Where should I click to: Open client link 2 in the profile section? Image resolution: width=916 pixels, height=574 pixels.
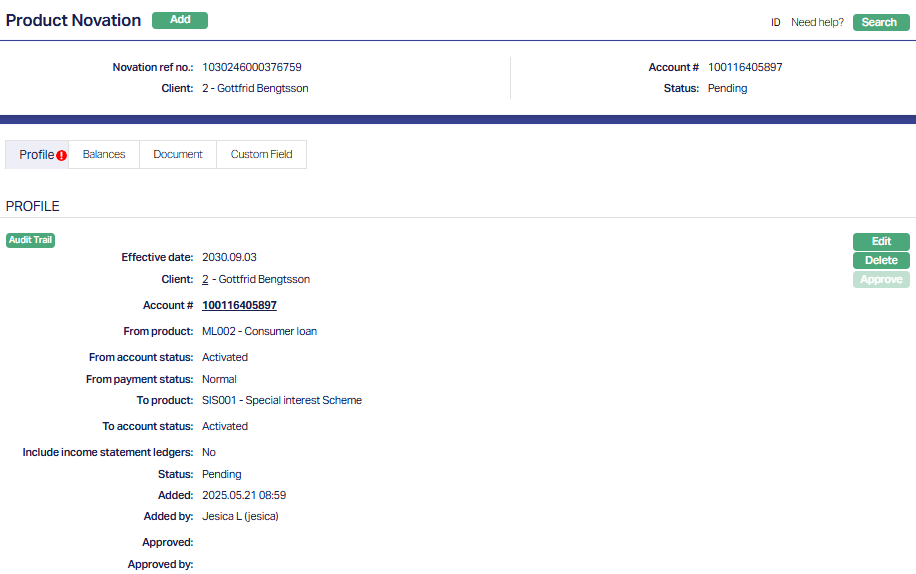(205, 279)
